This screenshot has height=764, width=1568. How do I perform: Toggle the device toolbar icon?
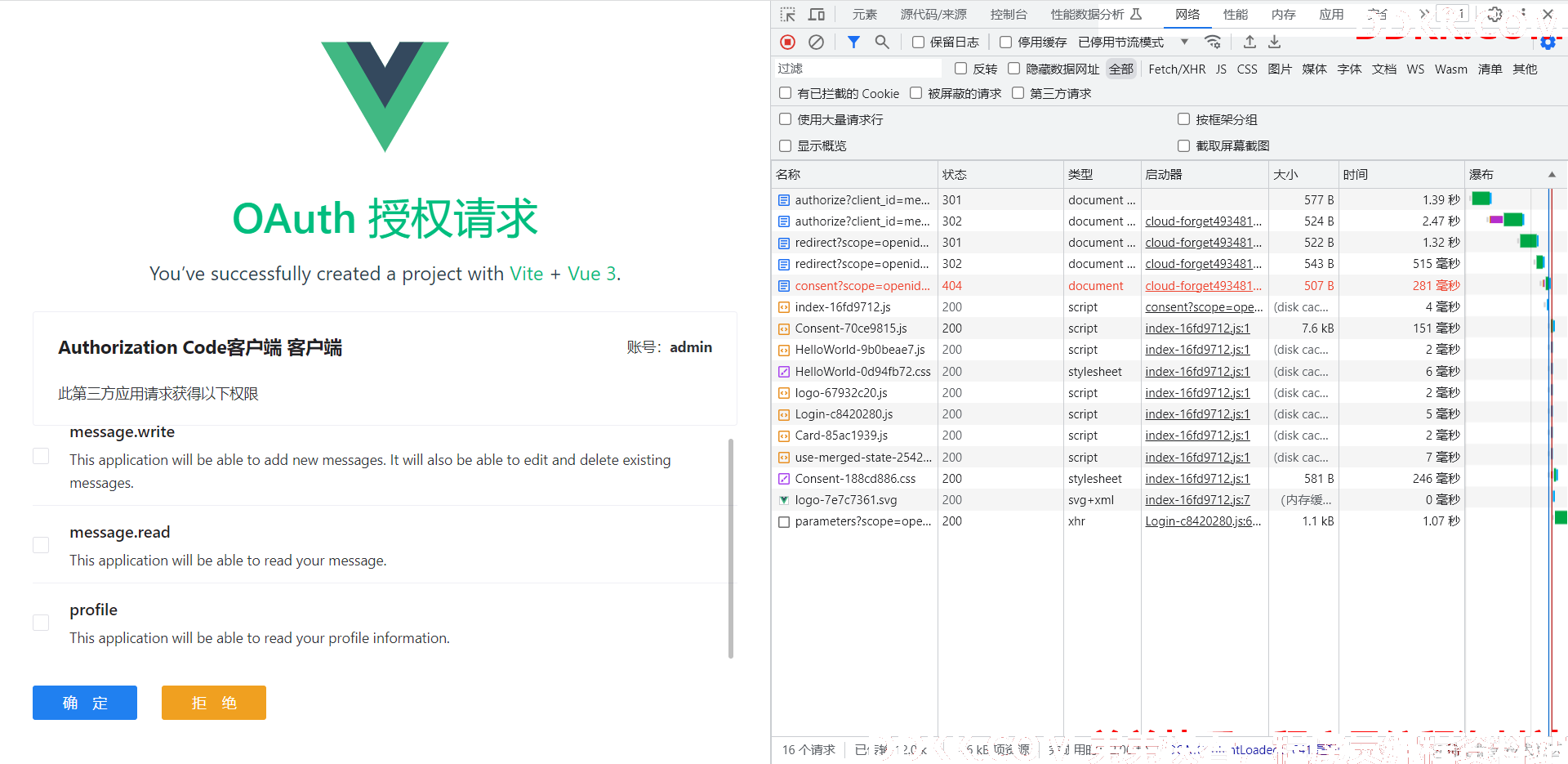[x=816, y=14]
